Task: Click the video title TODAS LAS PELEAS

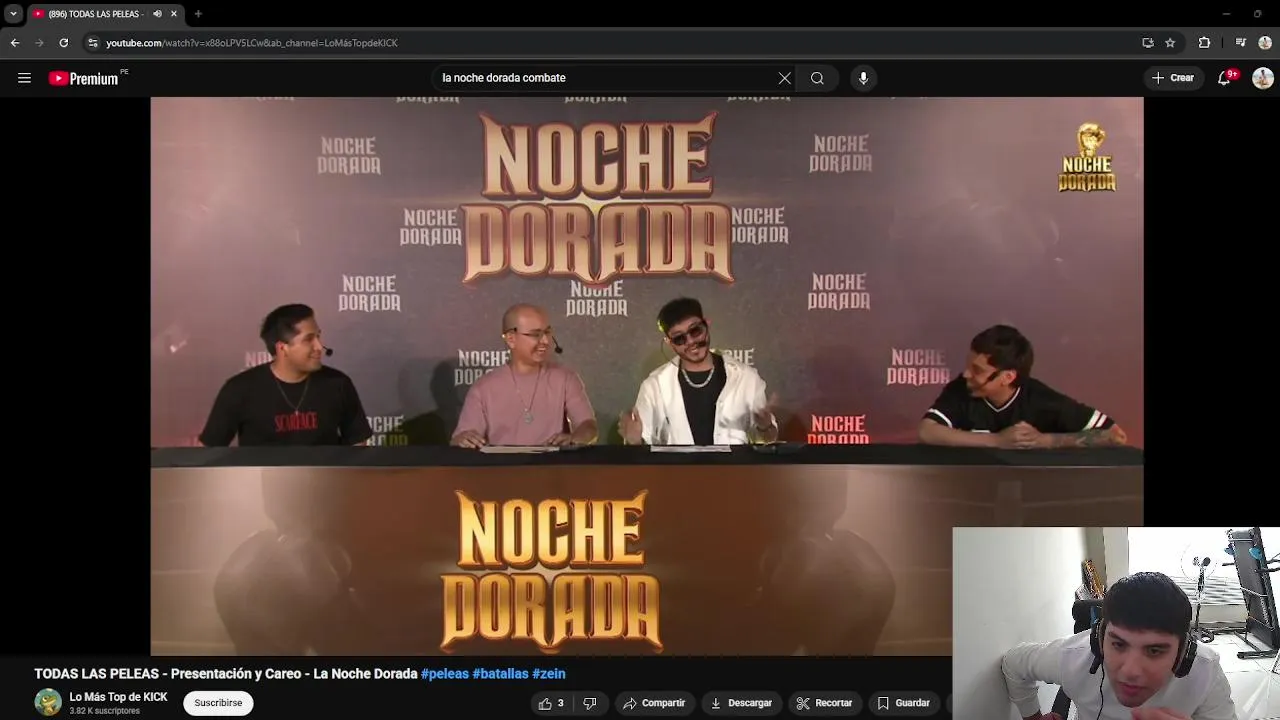Action: (226, 674)
